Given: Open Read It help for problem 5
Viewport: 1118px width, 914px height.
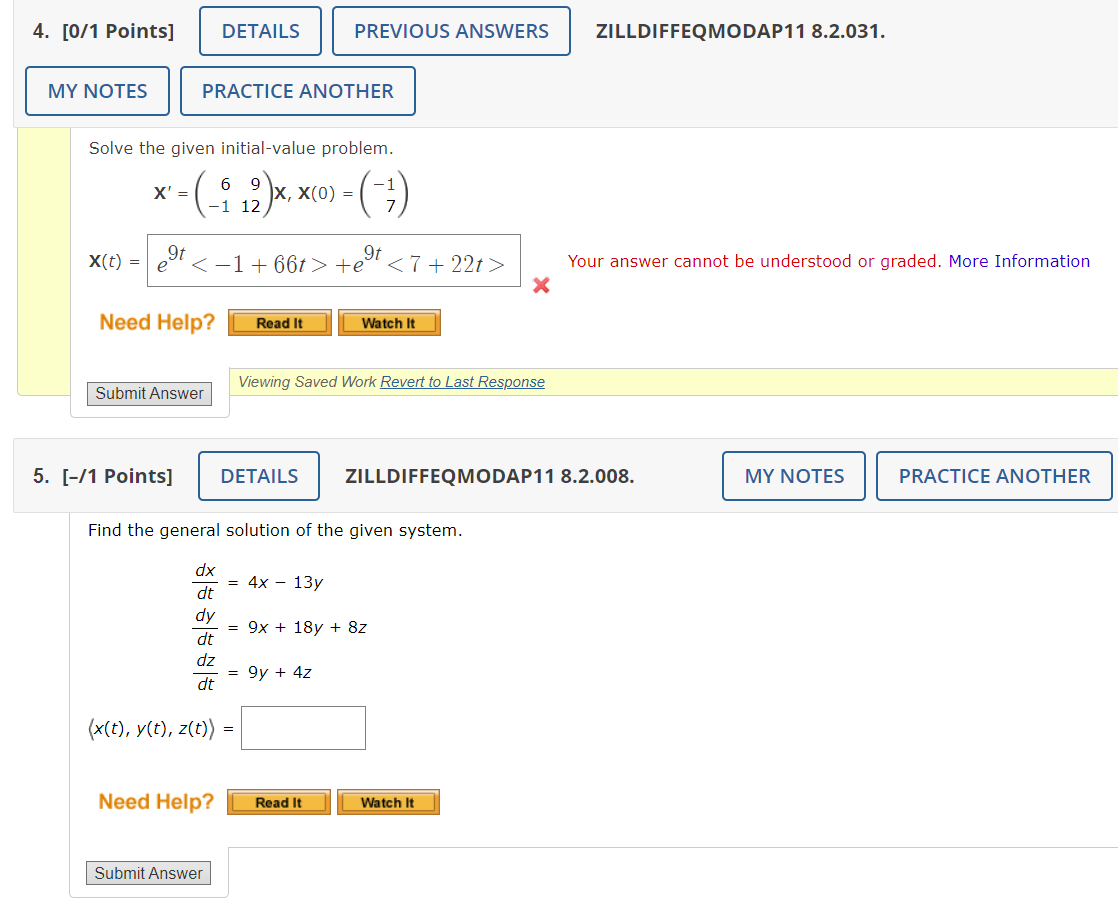Looking at the screenshot, I should 278,801.
